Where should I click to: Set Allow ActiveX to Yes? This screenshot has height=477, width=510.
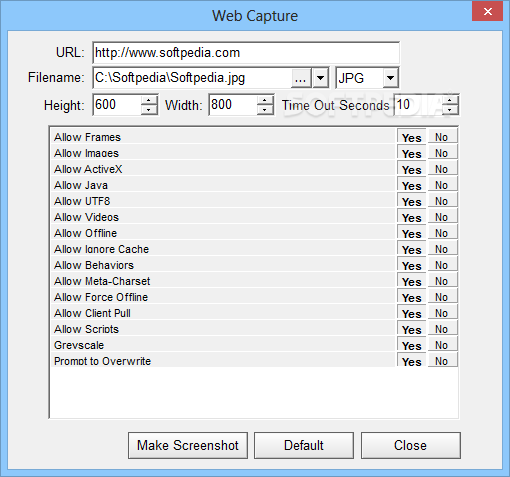tap(411, 169)
